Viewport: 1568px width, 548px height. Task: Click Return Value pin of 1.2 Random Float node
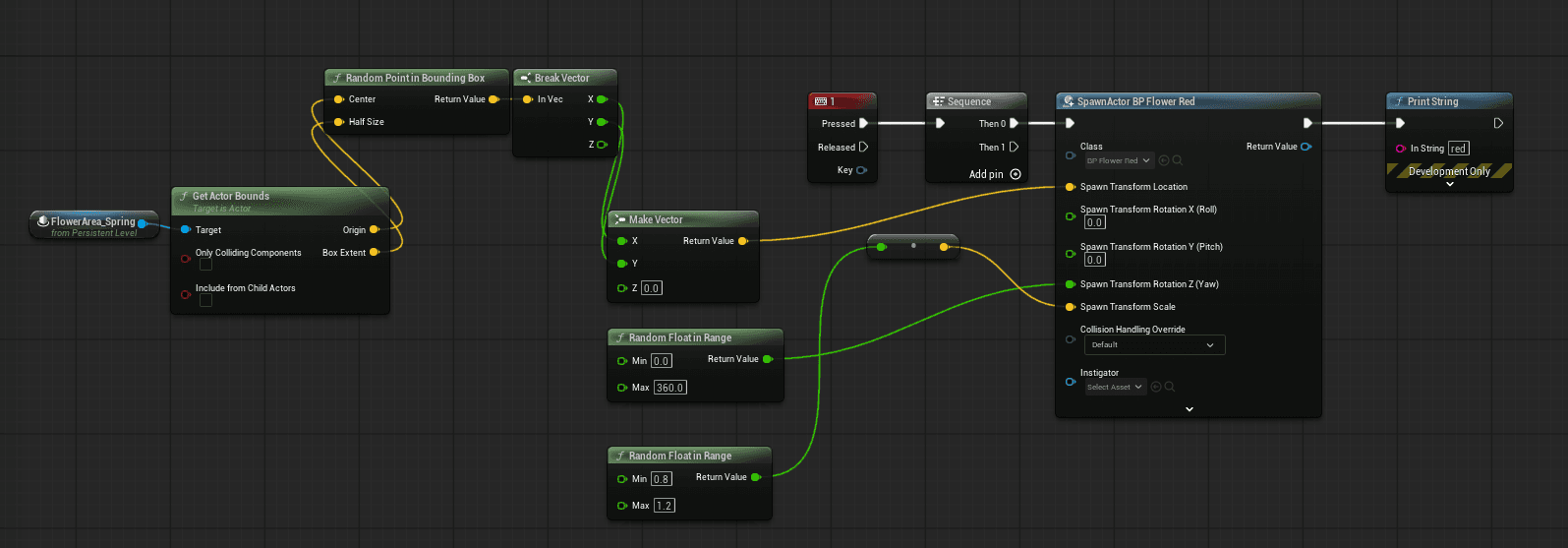[756, 477]
